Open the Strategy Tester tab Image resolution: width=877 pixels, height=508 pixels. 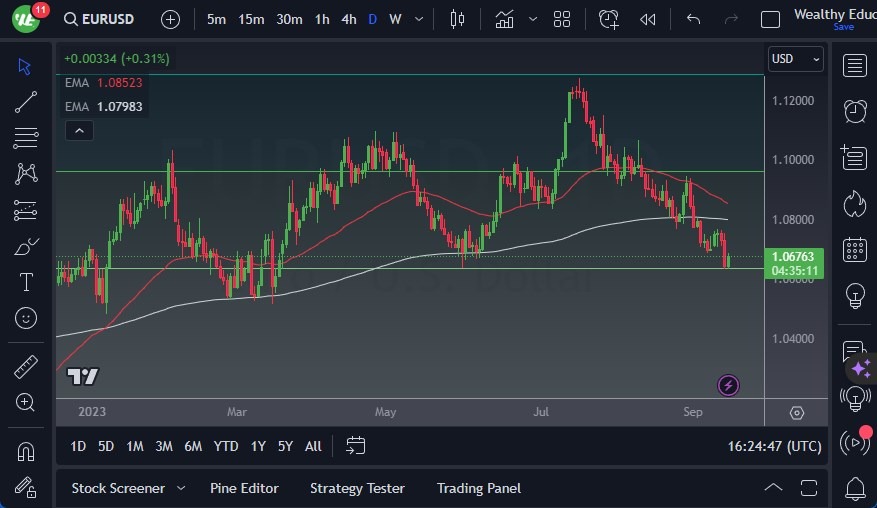coord(357,488)
